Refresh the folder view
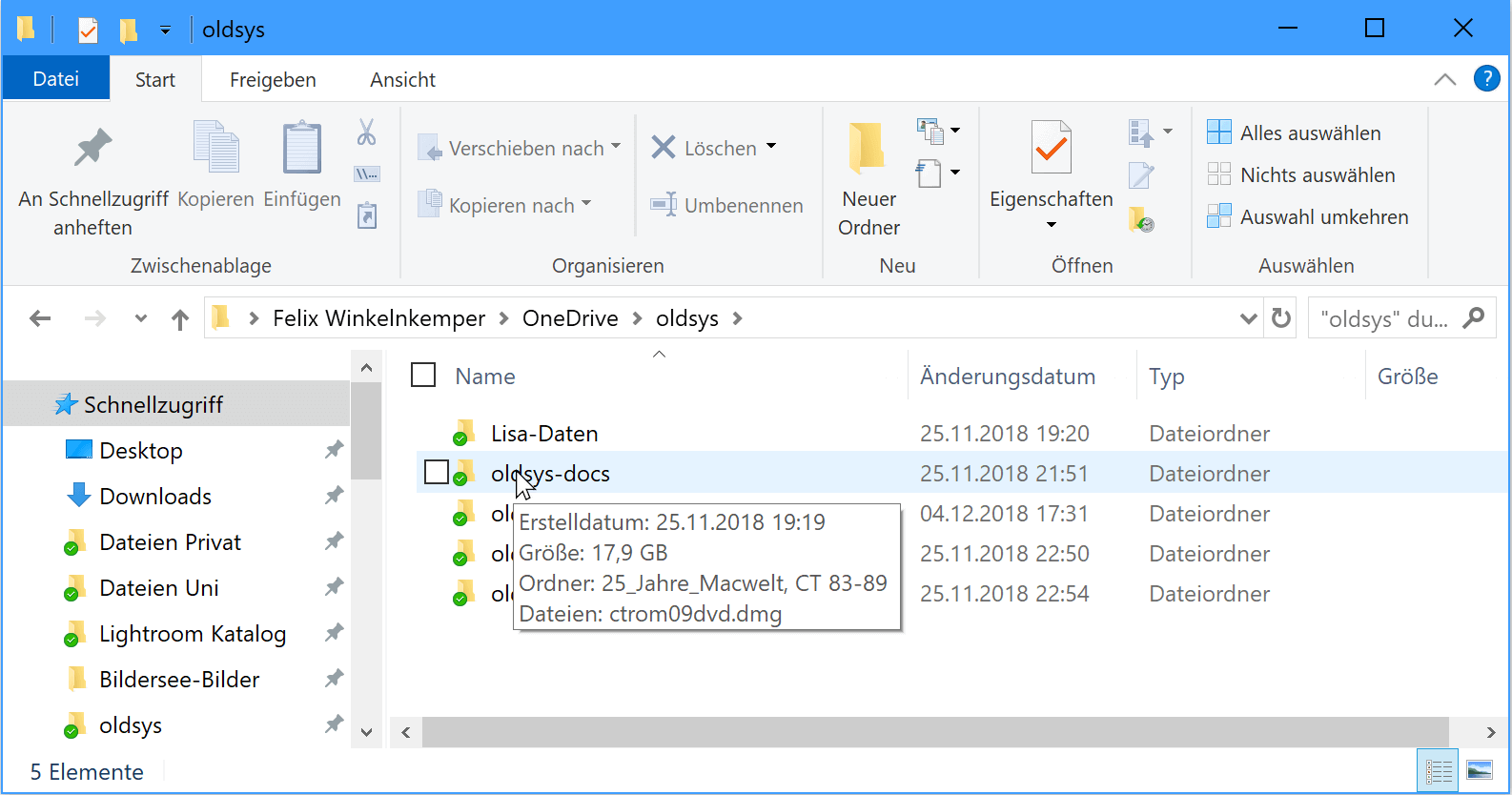Viewport: 1512px width, 795px height. click(x=1281, y=318)
